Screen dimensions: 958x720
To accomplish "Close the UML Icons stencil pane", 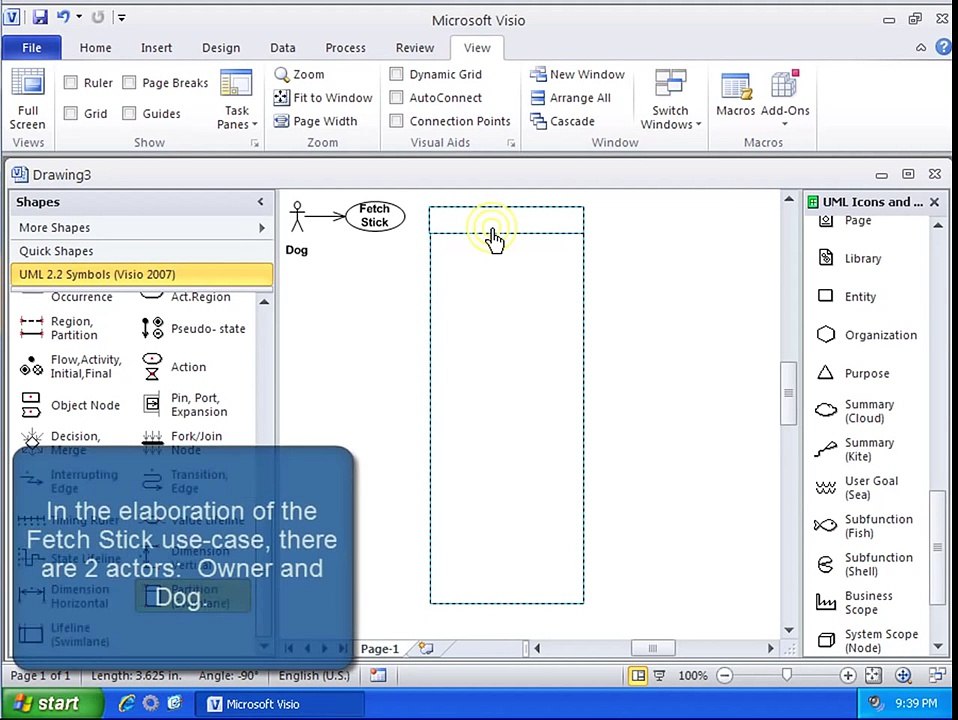I will 934,202.
